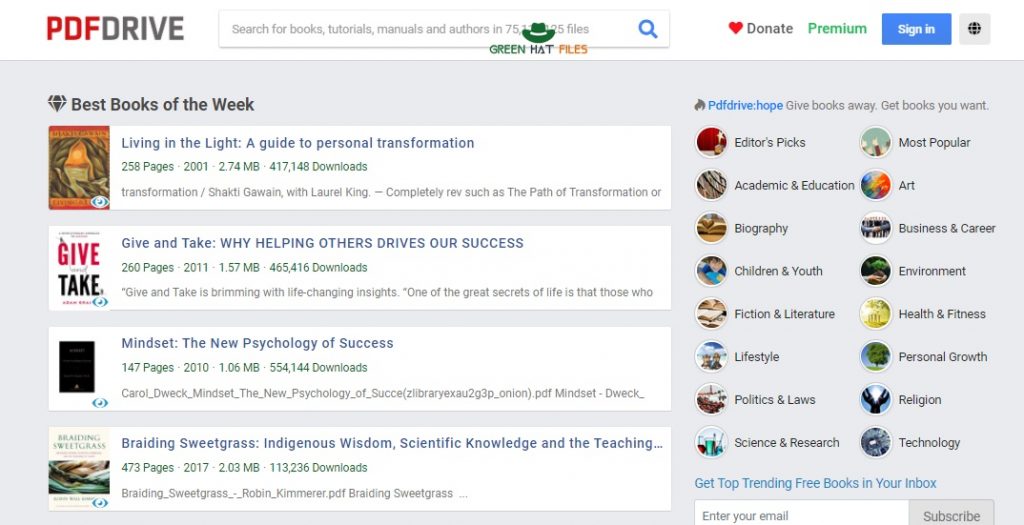Click the Give and Take cover thumbnail
Viewport: 1024px width, 525px height.
click(79, 268)
